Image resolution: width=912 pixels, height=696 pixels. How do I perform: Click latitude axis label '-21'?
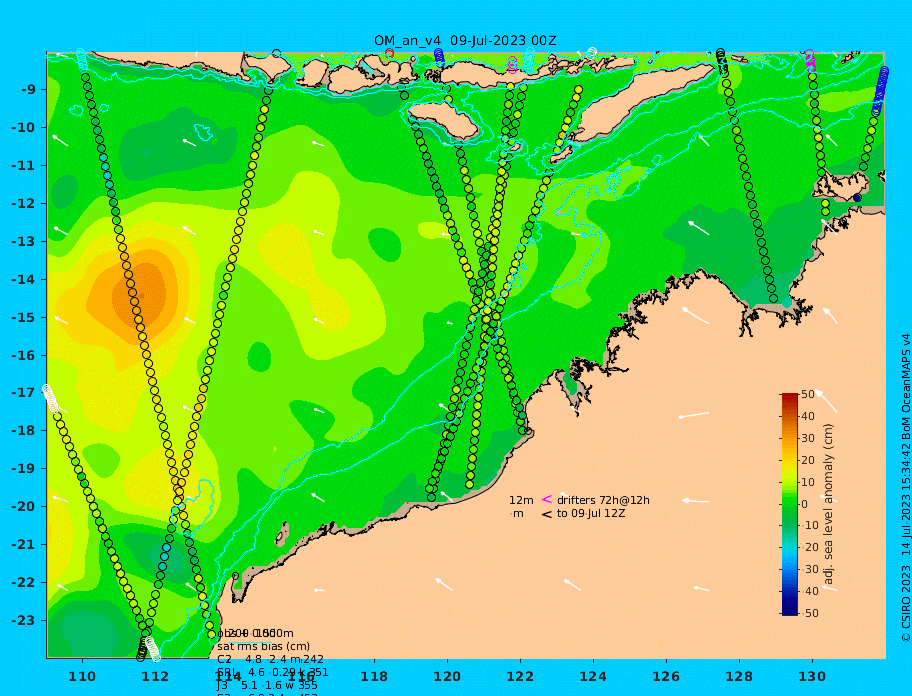tap(23, 545)
